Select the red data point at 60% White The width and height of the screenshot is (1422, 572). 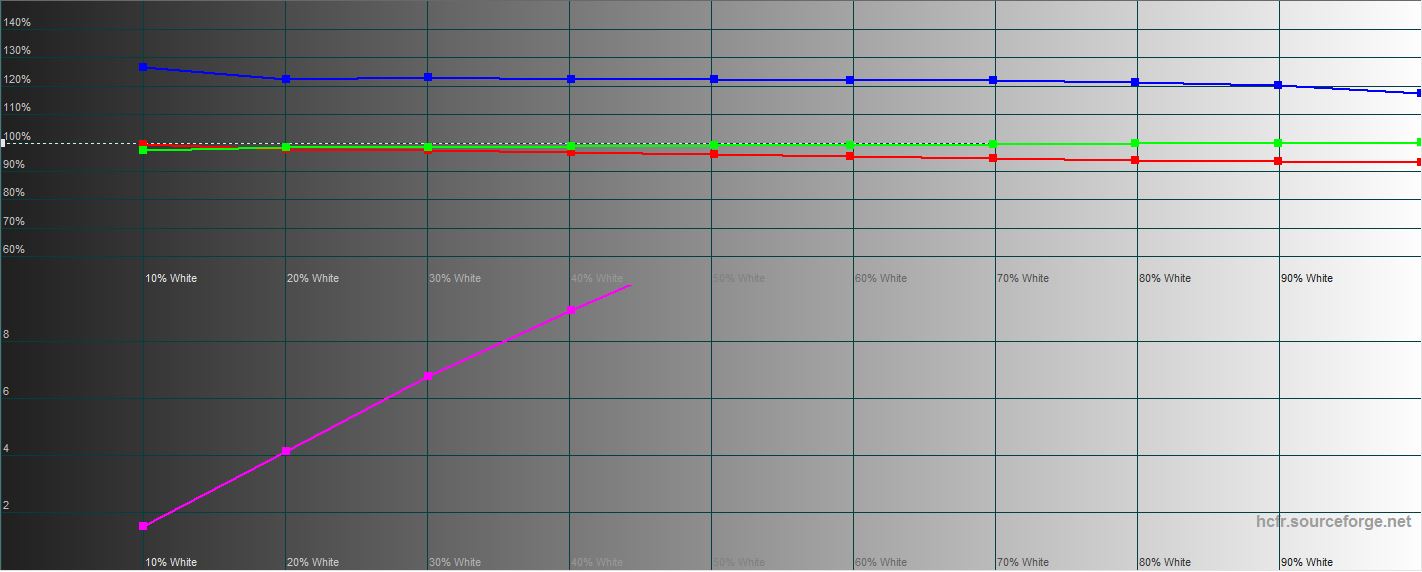pos(850,156)
